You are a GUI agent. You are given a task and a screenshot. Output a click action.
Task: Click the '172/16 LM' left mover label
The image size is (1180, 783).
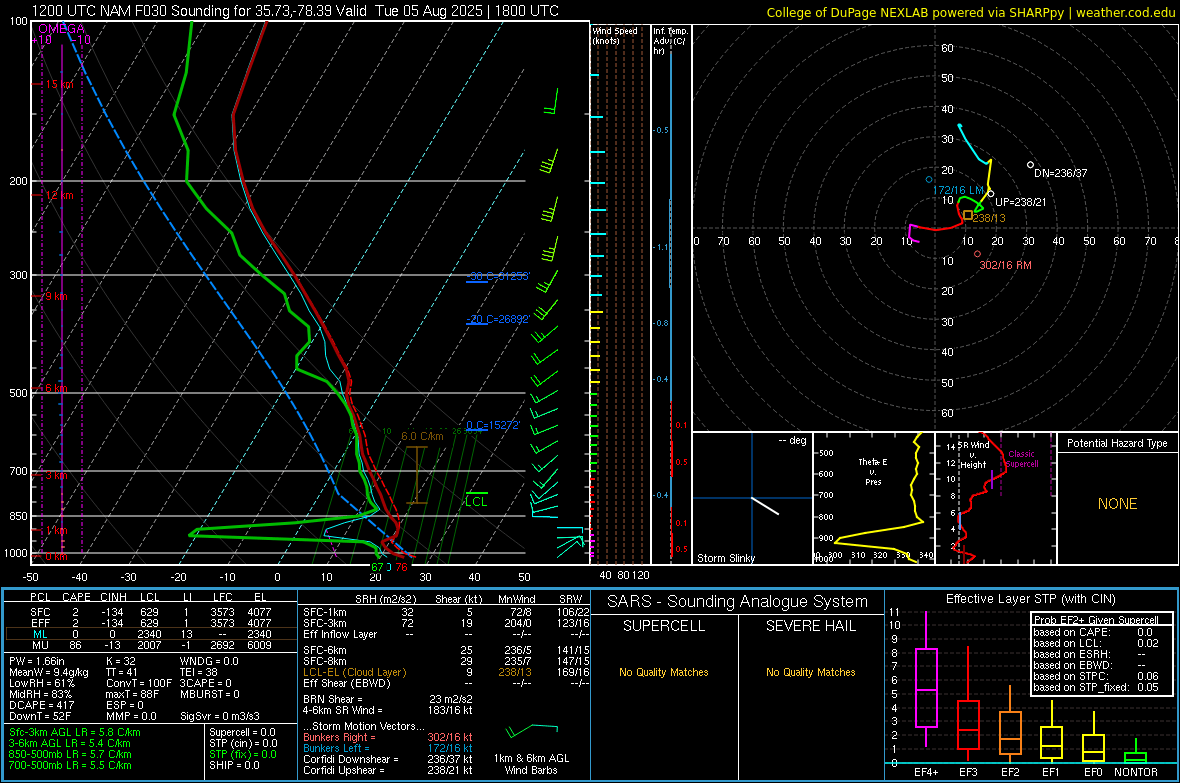click(x=958, y=190)
